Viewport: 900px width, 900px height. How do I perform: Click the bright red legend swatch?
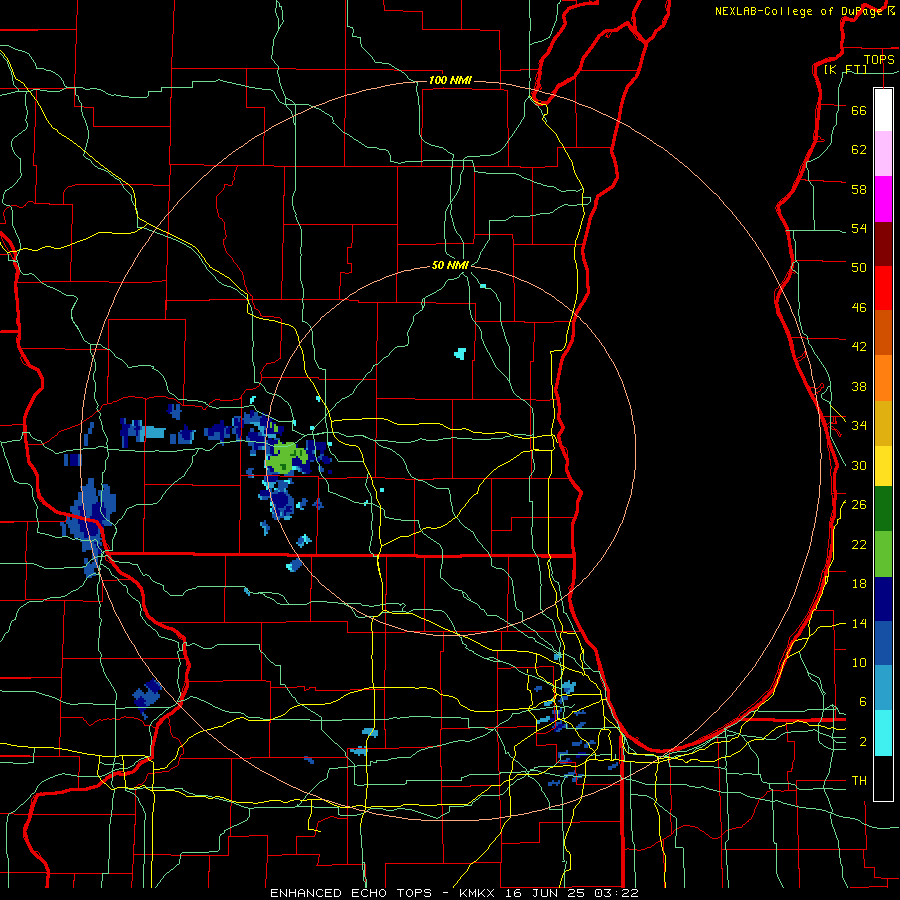tap(883, 288)
